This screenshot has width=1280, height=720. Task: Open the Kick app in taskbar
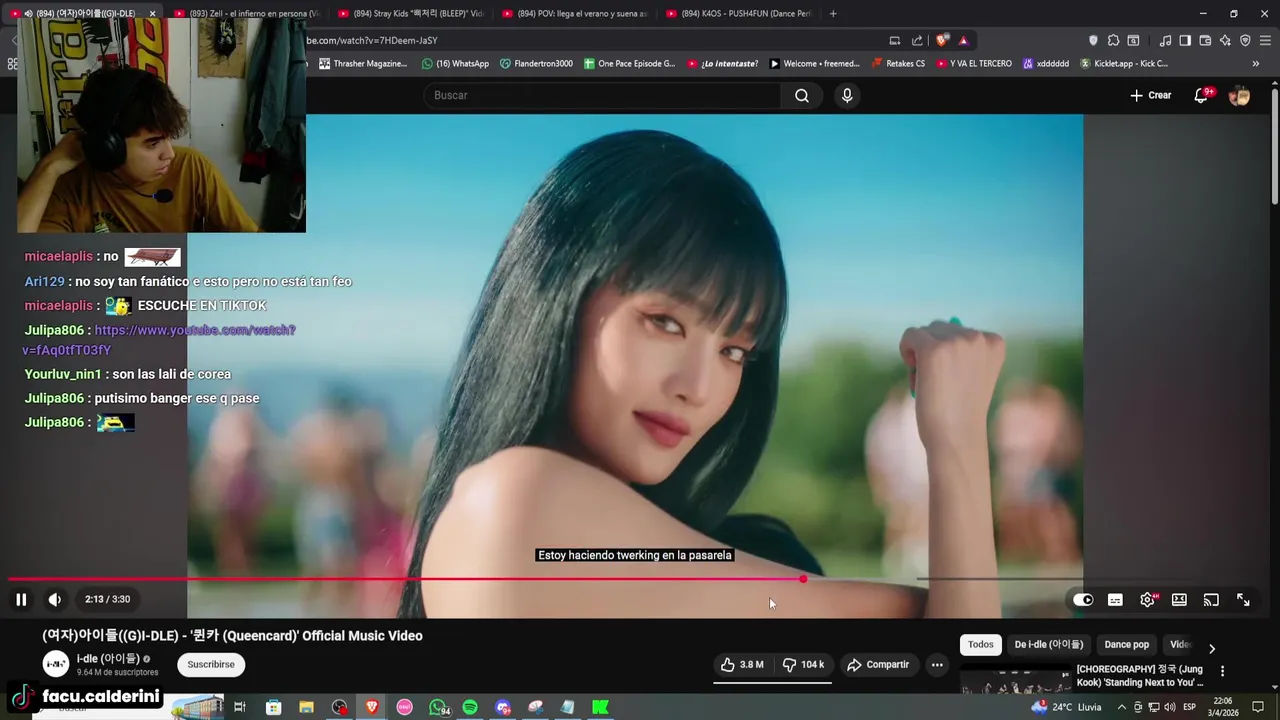click(601, 707)
